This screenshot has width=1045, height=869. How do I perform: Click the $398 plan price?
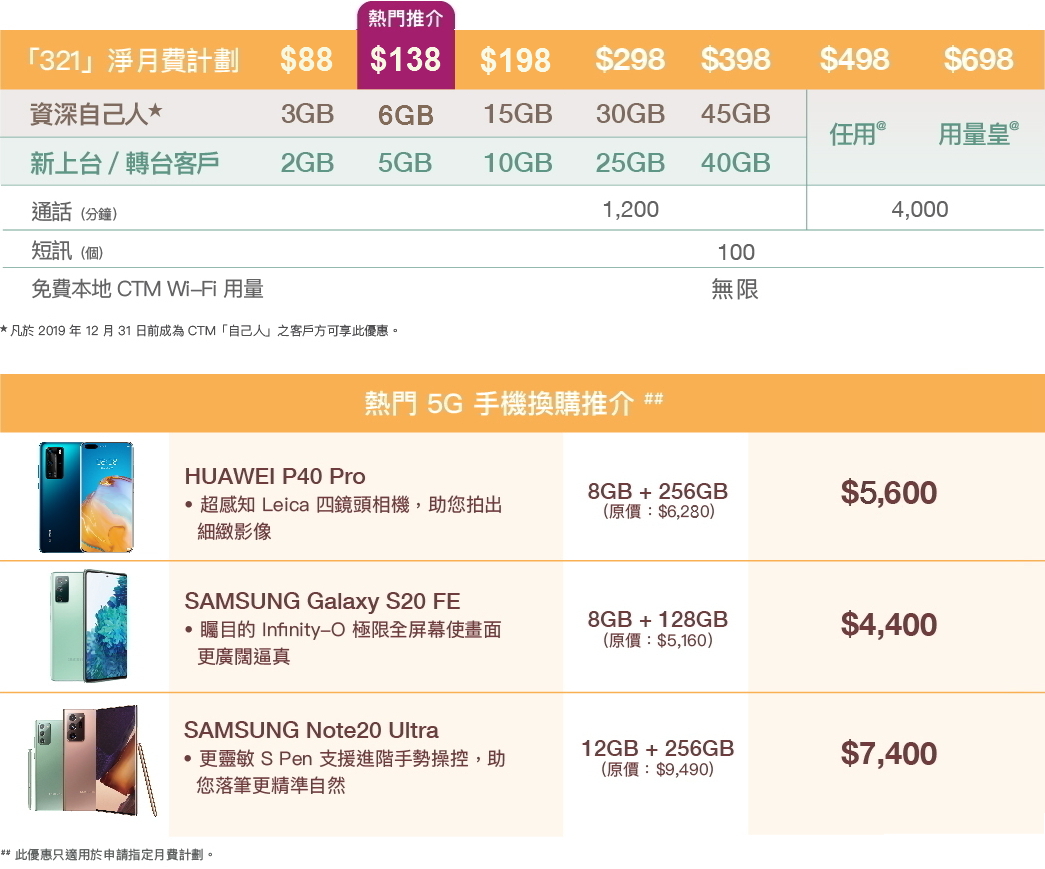pyautogui.click(x=735, y=59)
